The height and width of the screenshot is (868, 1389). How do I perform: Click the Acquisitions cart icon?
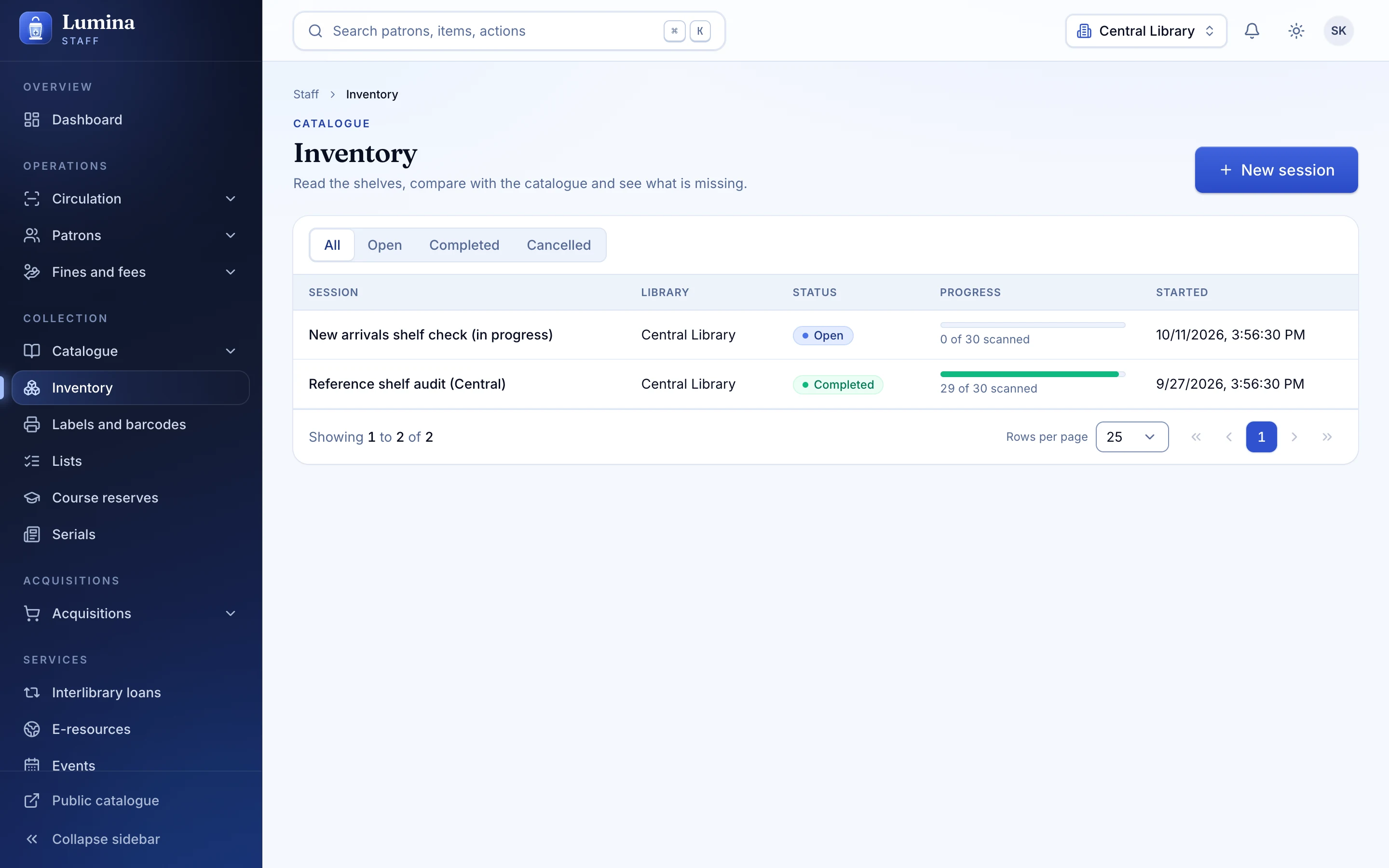pos(31,613)
